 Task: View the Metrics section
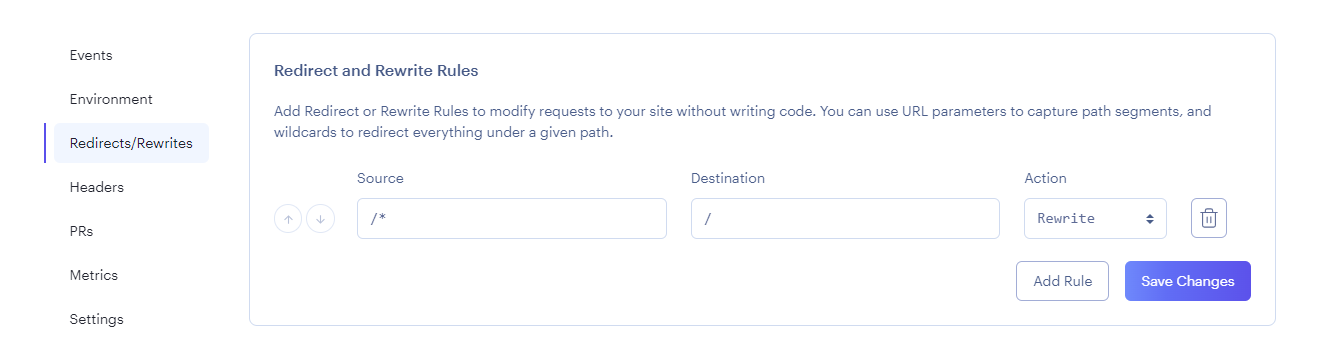(x=94, y=275)
